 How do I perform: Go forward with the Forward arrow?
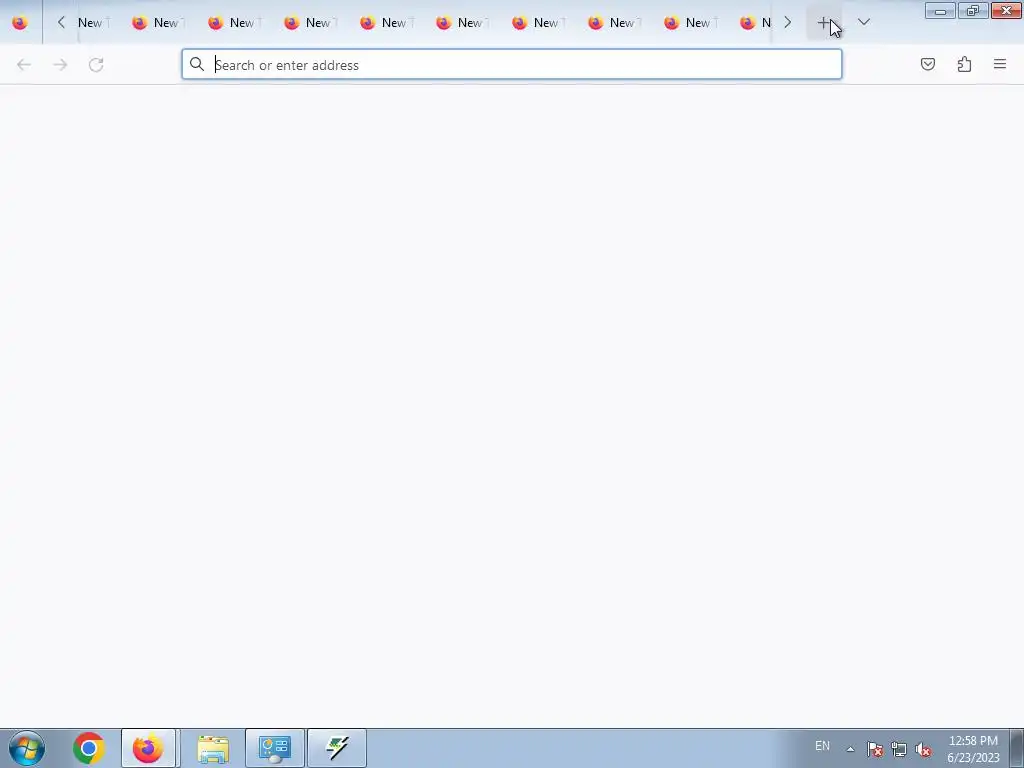(x=60, y=65)
